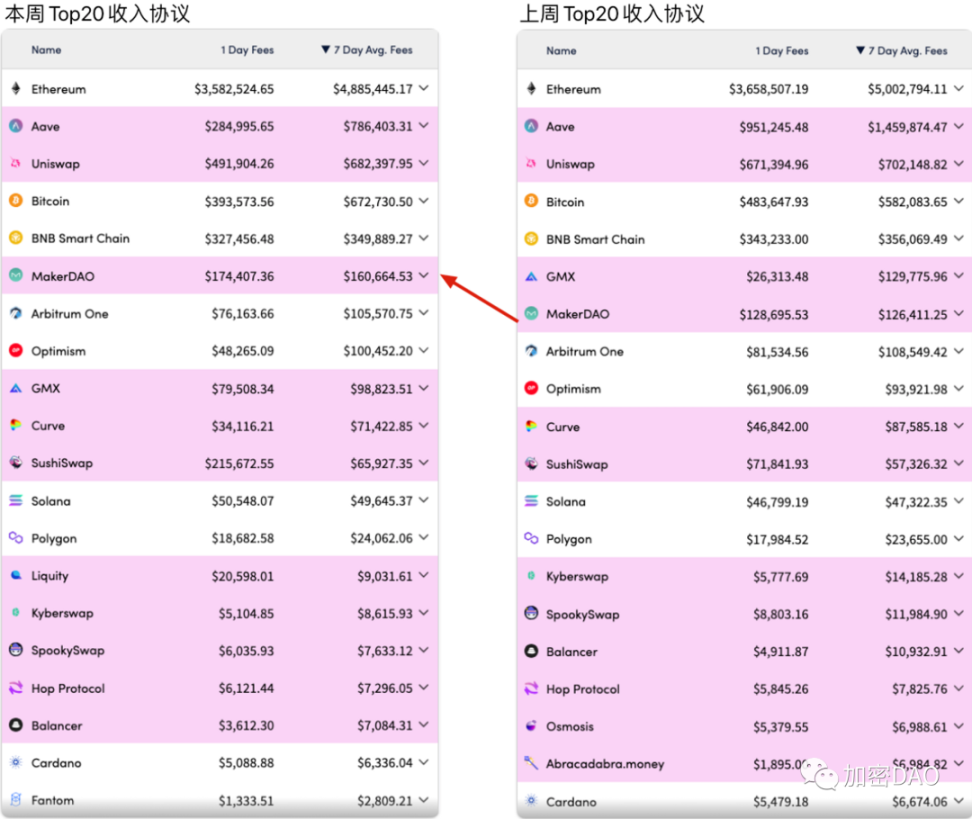Expand Ethereum row in left table
972x819 pixels.
point(423,88)
